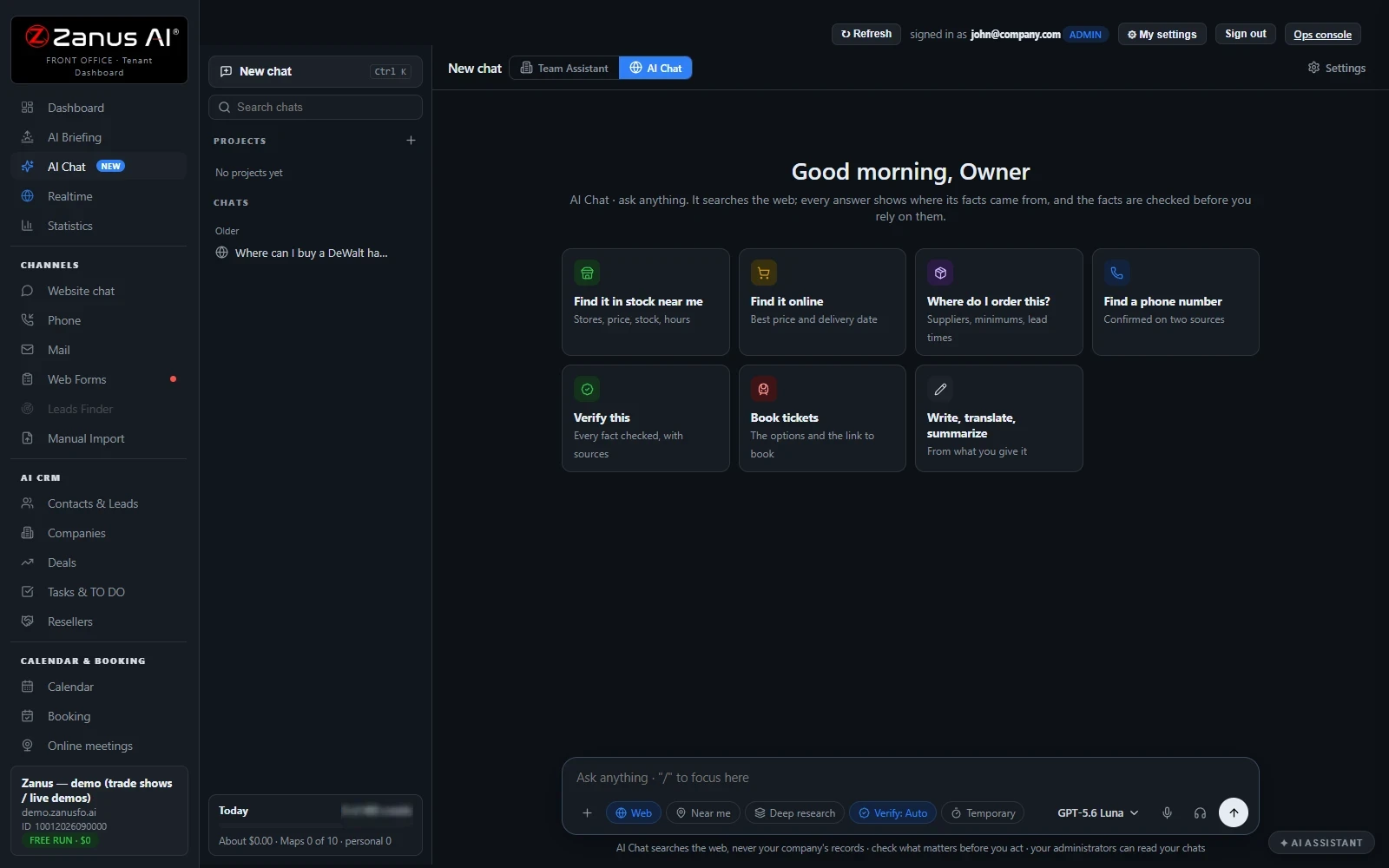This screenshot has height=868, width=1389.
Task: Open the GPT-5.6 Luna model dropdown
Action: 1097,813
